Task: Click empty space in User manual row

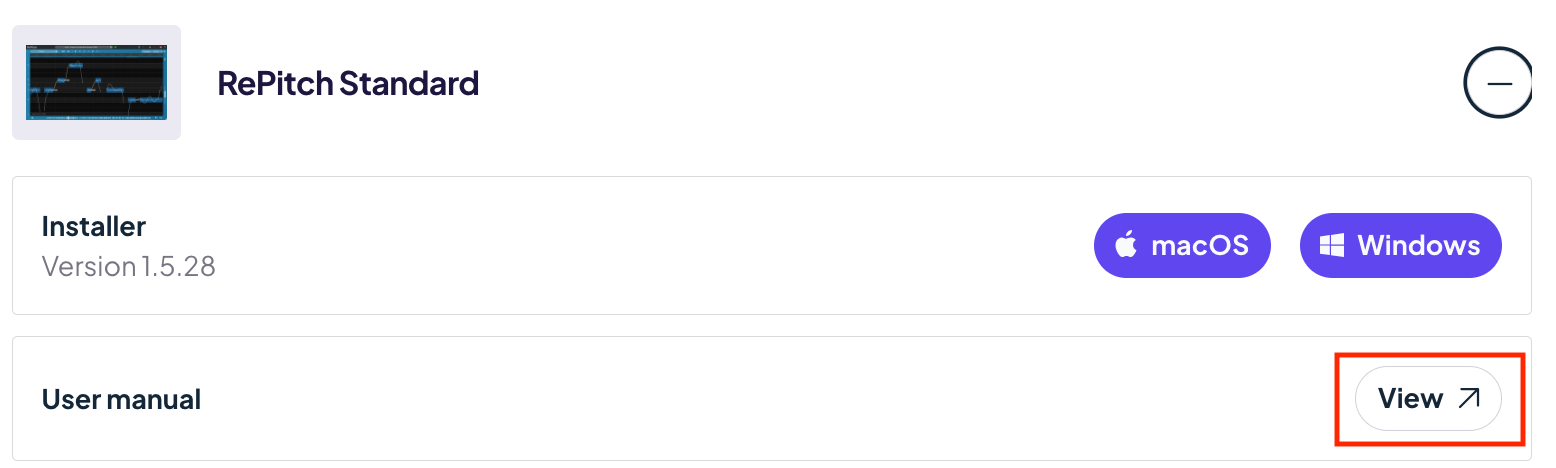Action: 750,399
